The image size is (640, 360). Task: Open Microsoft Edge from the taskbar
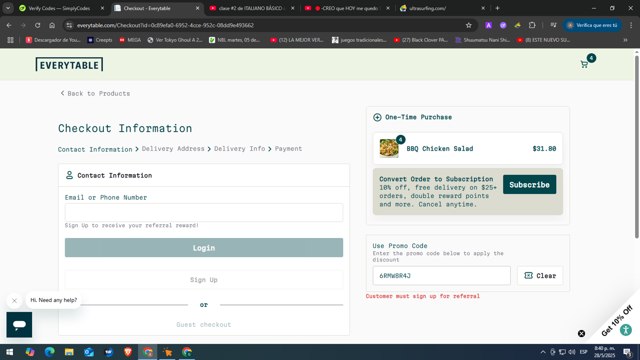coord(49,352)
